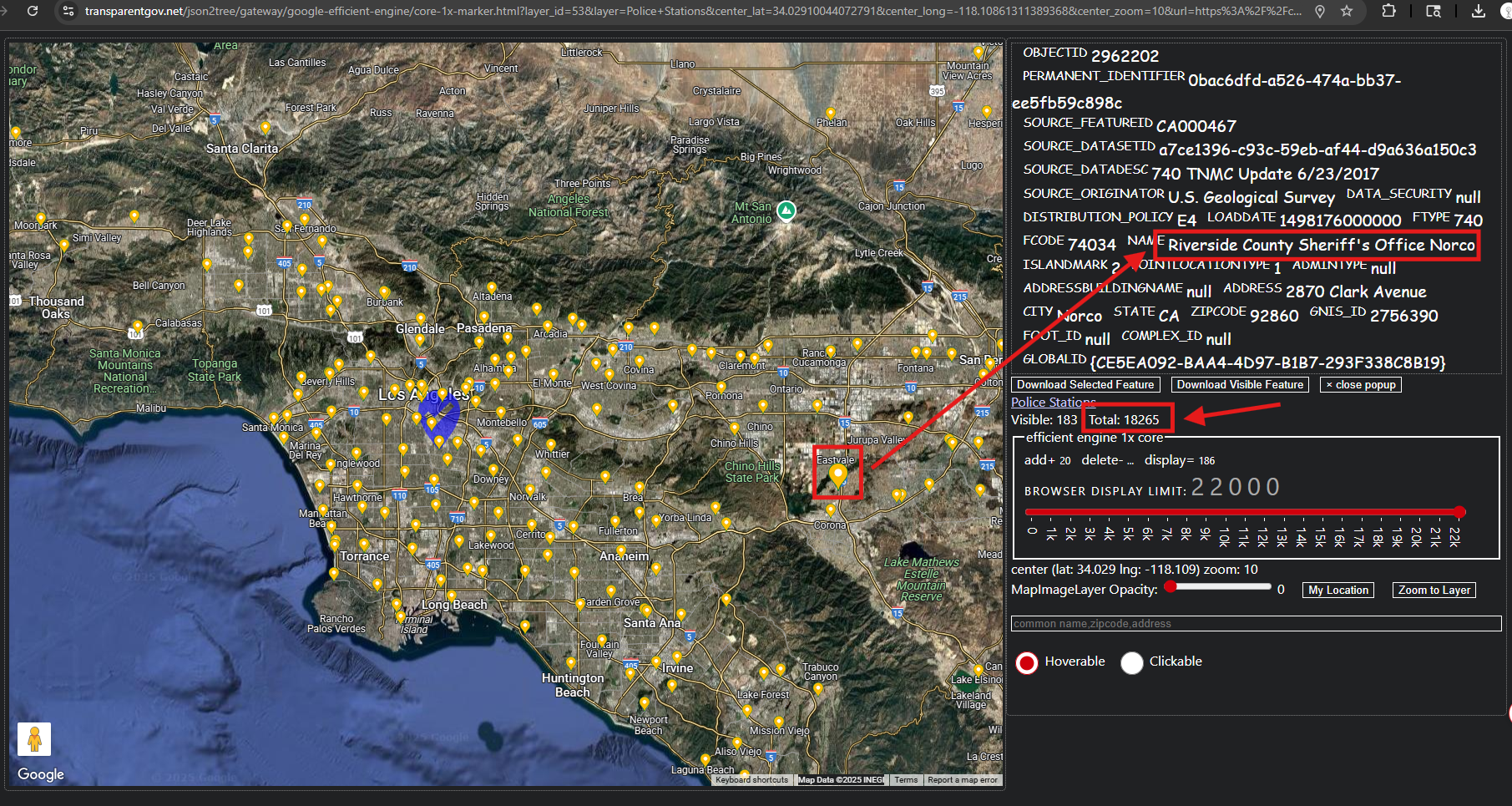Viewport: 1512px width, 806px height.
Task: Click the marker at Calabasas
Action: (136, 327)
